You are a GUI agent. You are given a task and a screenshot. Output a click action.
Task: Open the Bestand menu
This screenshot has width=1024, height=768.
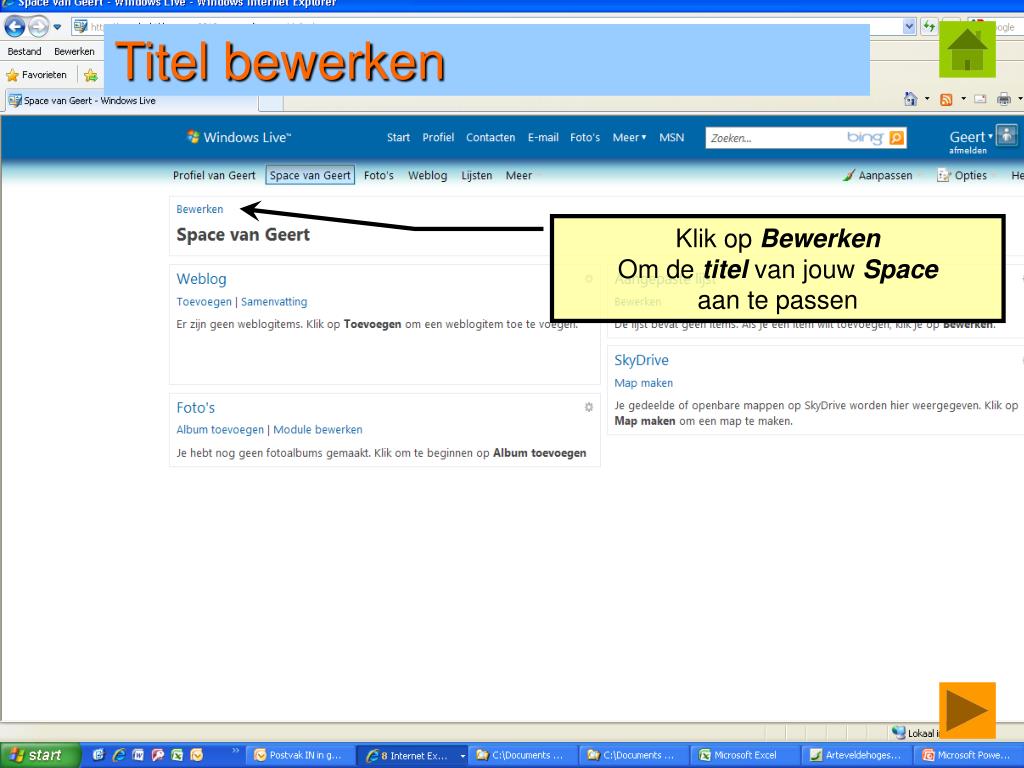point(24,52)
